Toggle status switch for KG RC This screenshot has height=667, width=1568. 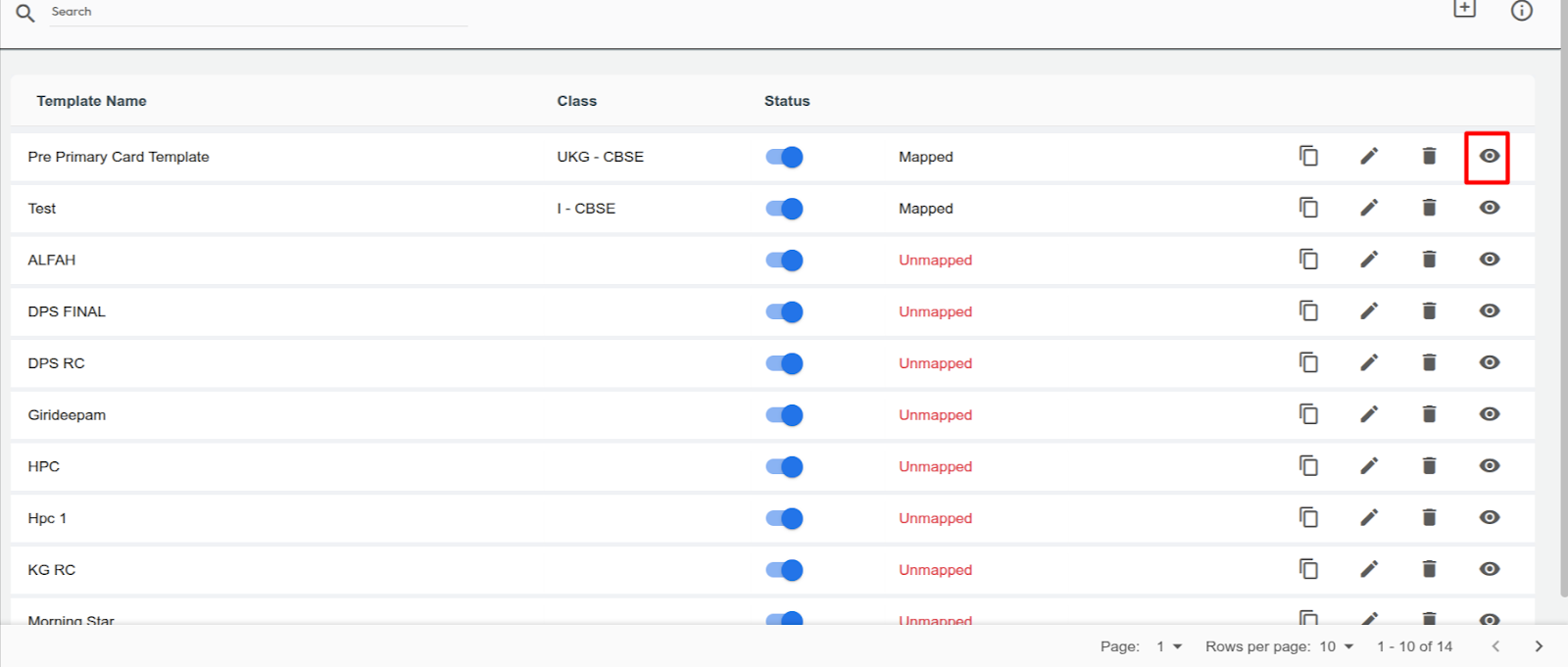[x=784, y=570]
